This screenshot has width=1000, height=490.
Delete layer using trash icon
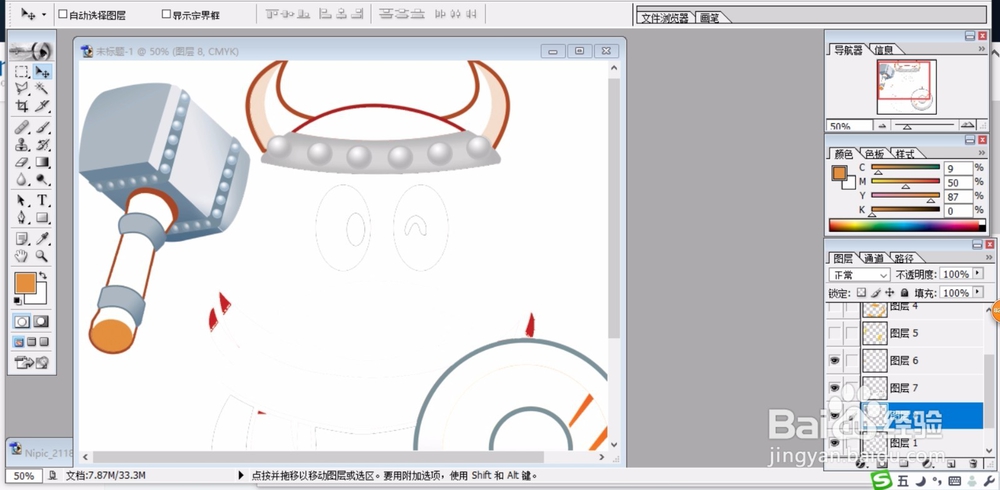973,463
